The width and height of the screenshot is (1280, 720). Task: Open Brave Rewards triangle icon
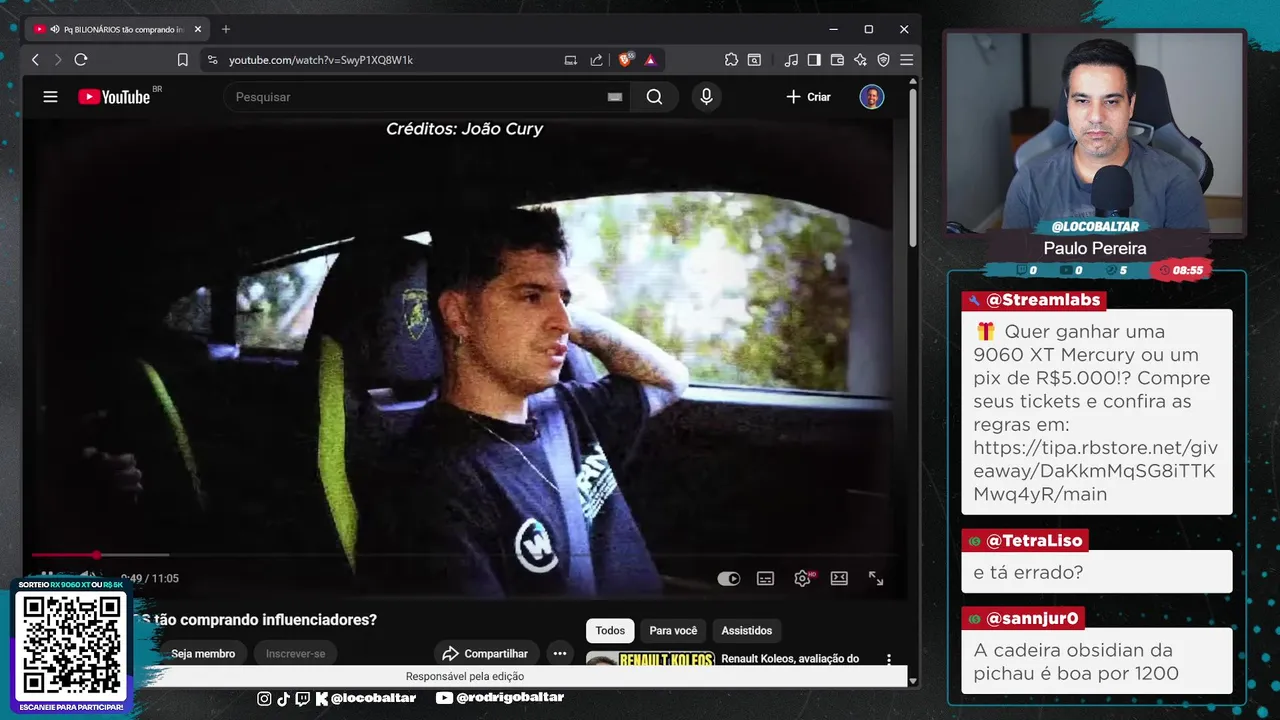[651, 60]
